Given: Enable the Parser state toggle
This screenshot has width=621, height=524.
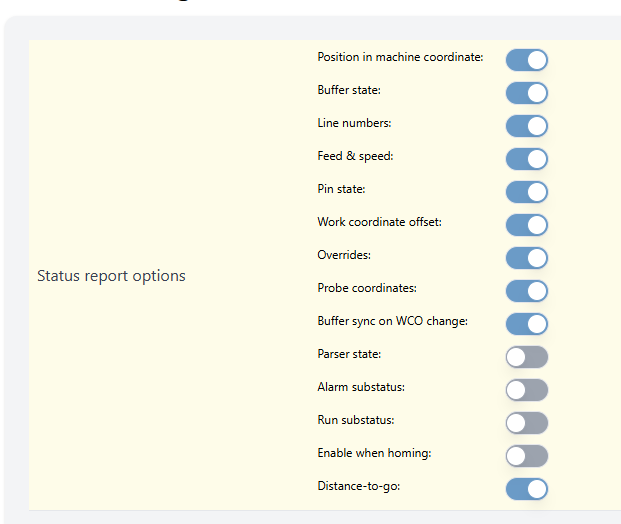Looking at the screenshot, I should click(526, 357).
